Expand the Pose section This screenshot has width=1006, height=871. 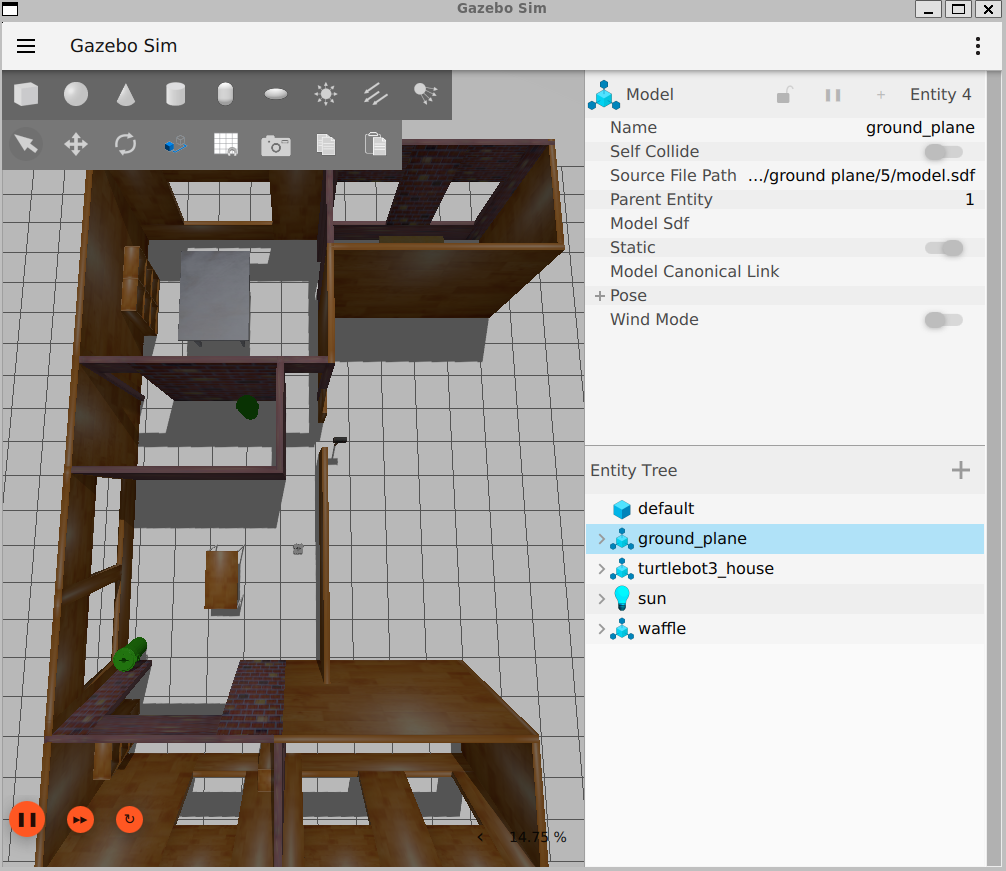point(600,296)
